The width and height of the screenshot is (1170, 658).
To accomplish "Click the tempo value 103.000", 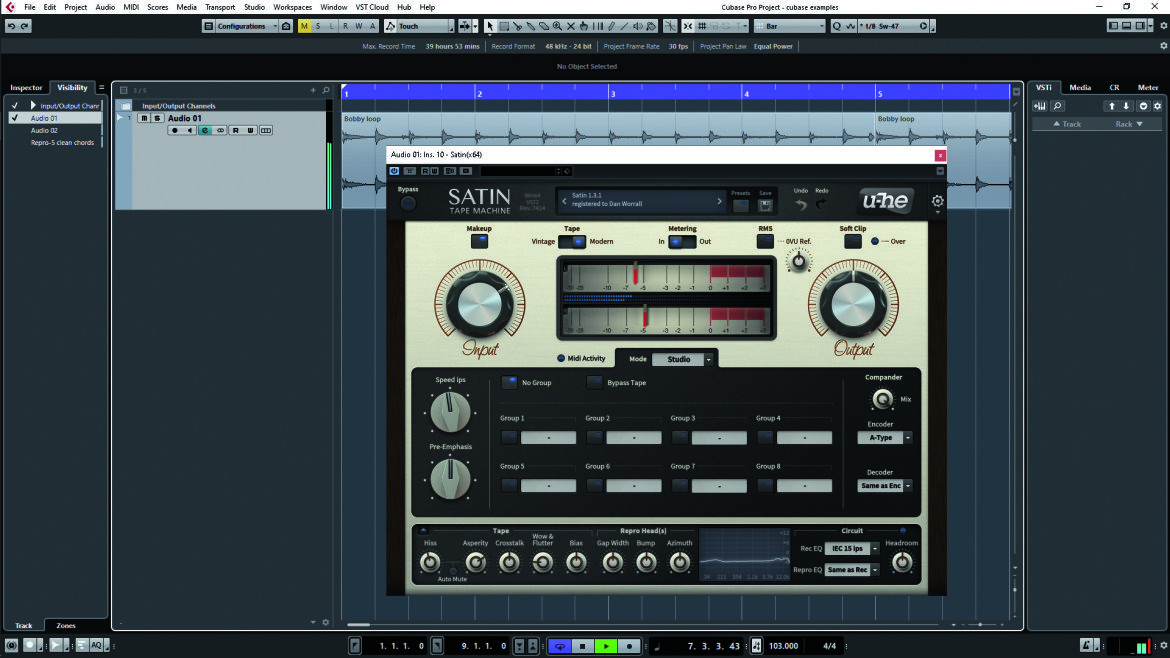I will 783,646.
